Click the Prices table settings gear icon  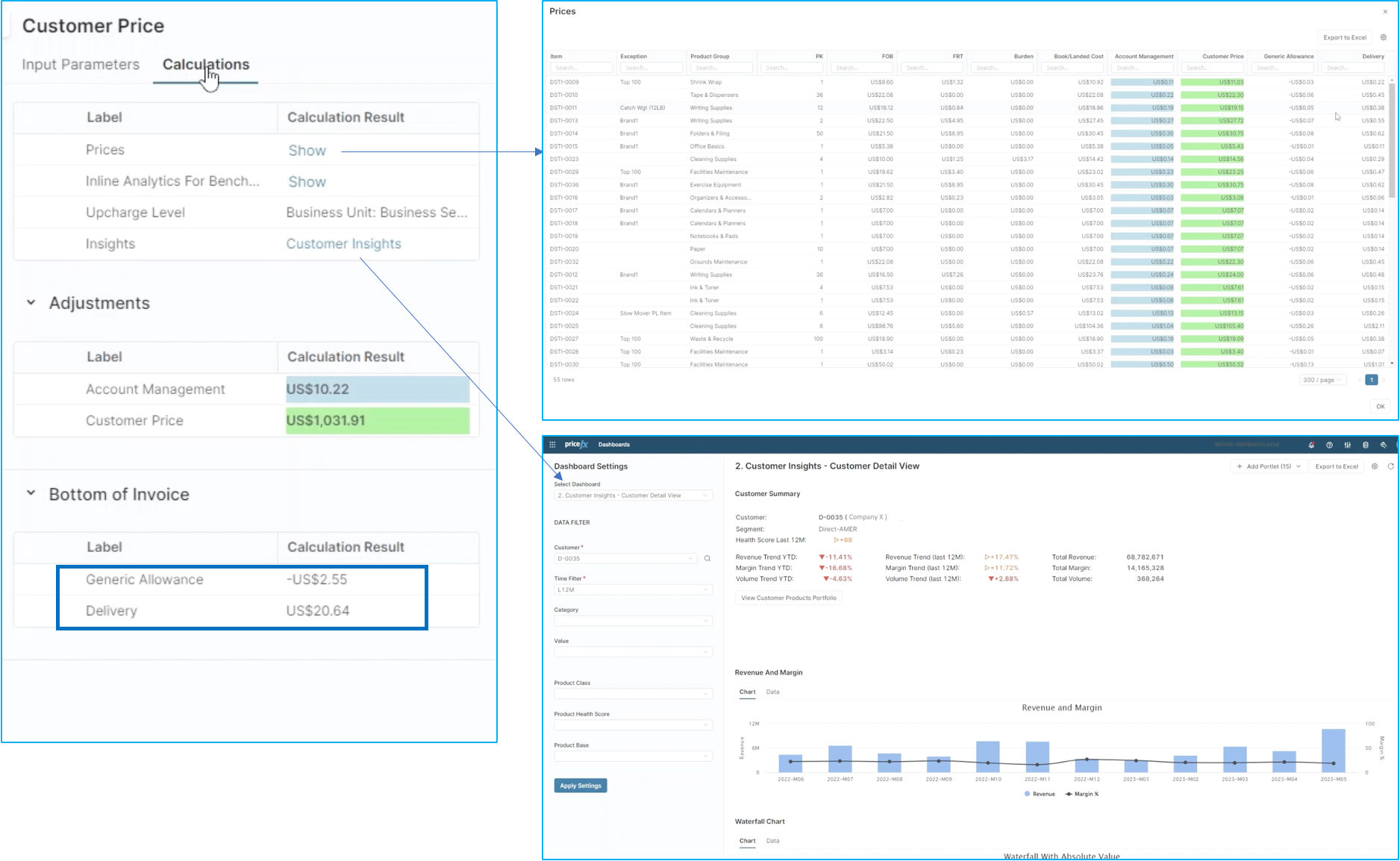[1383, 37]
